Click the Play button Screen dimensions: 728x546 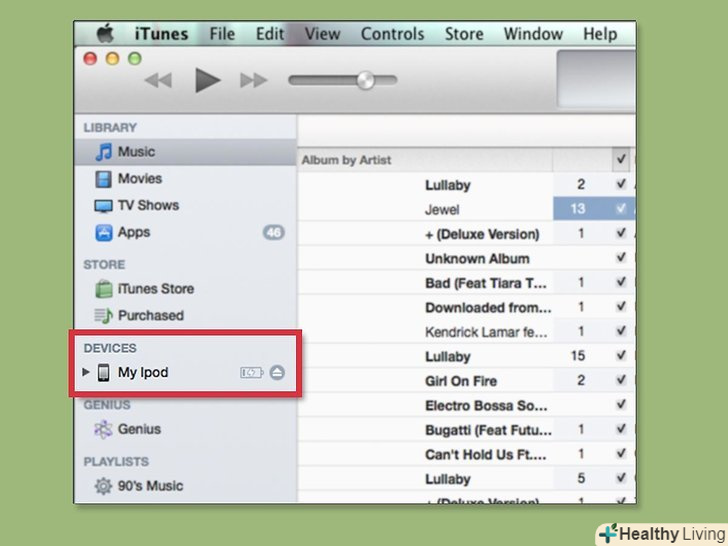click(x=207, y=80)
